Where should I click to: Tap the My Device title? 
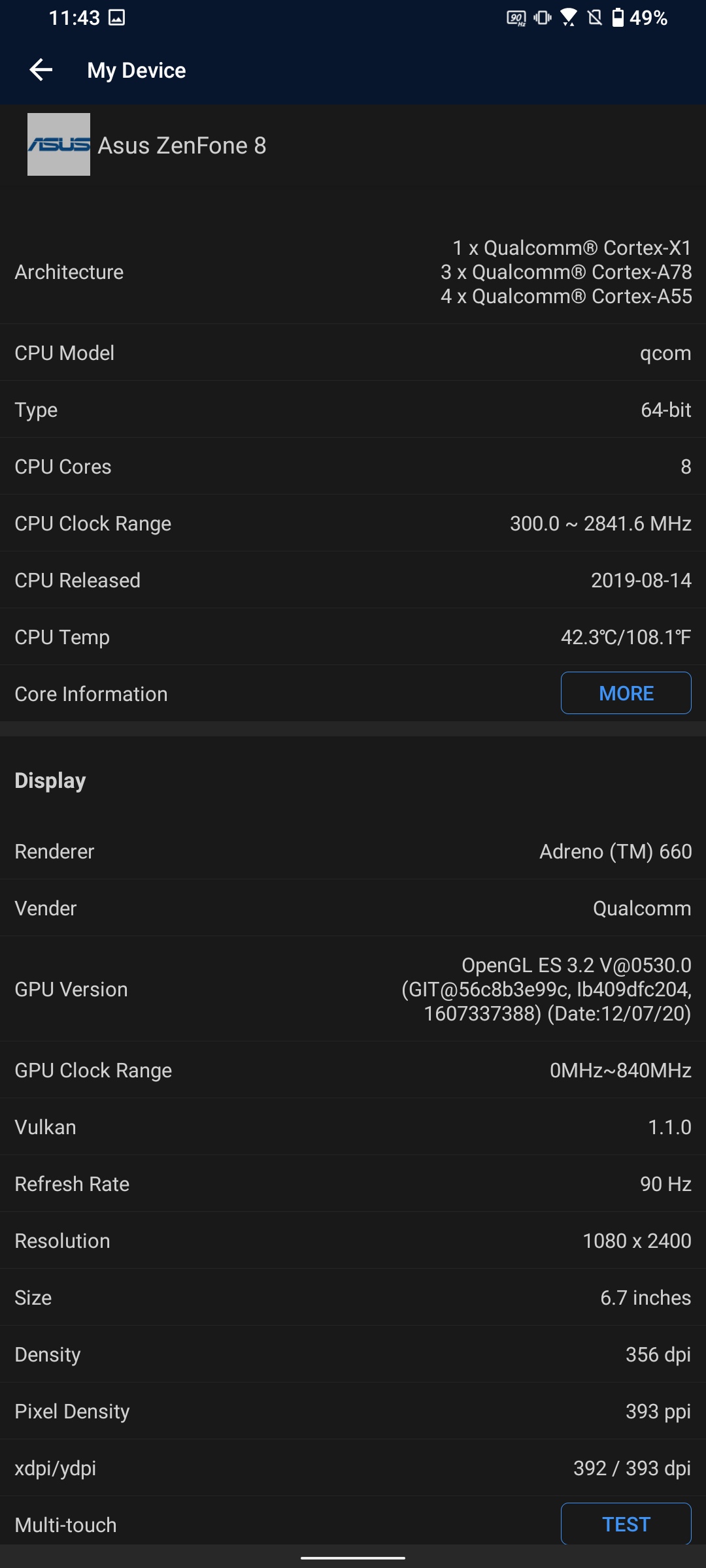click(x=137, y=71)
